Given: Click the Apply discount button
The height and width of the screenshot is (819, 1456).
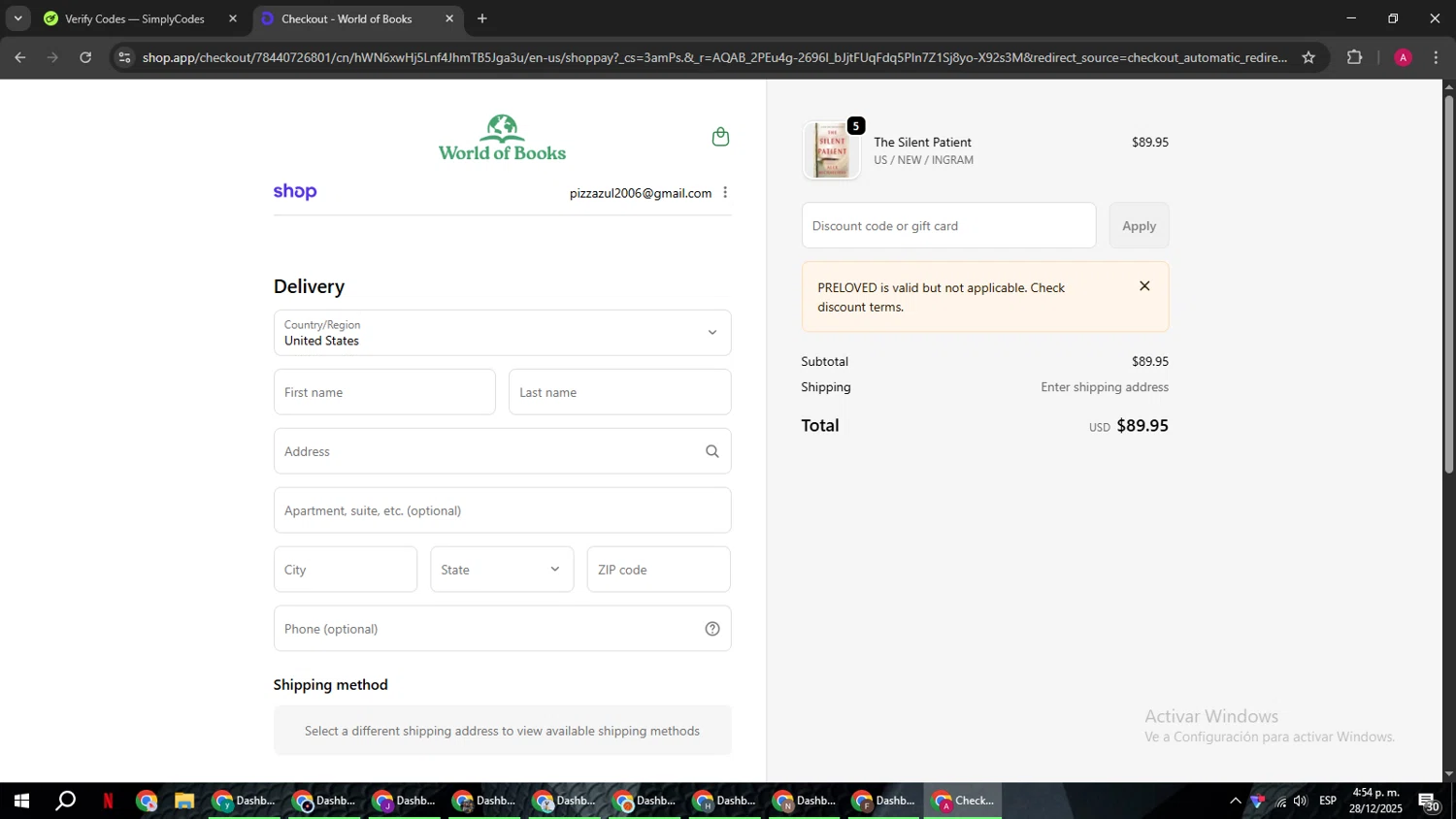Looking at the screenshot, I should tap(1139, 225).
